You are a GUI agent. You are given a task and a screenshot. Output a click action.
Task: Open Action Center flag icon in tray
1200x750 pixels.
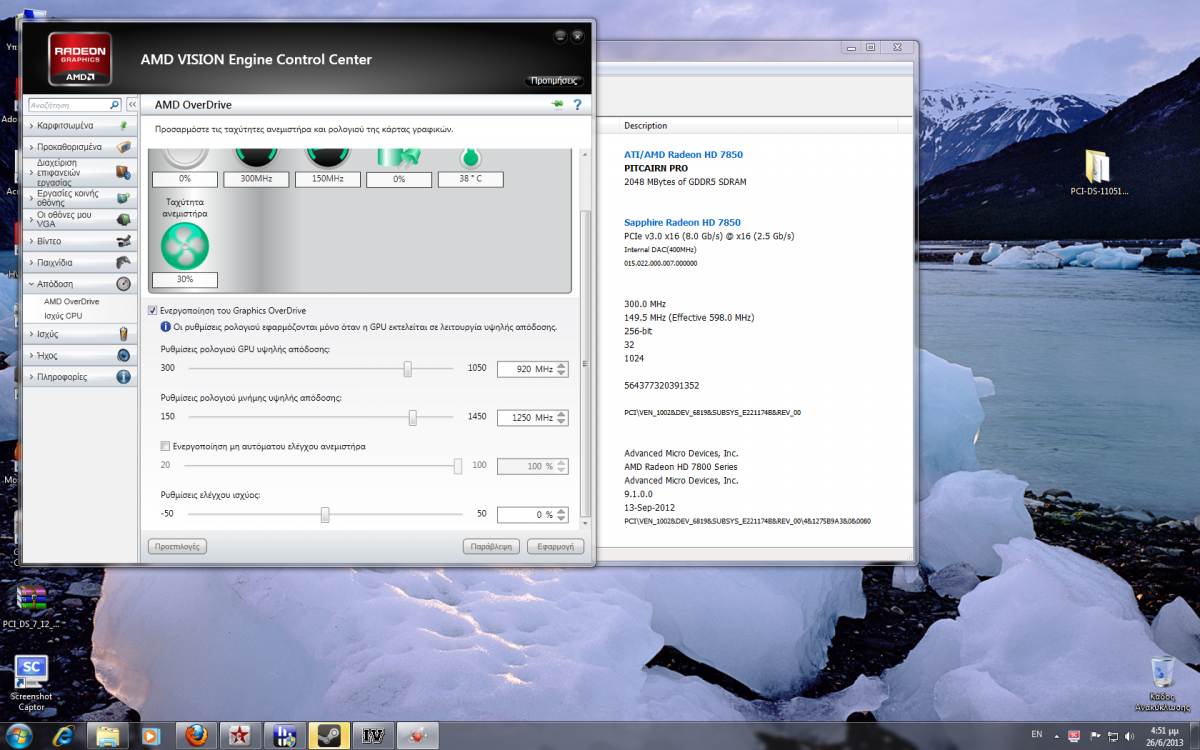click(1095, 735)
